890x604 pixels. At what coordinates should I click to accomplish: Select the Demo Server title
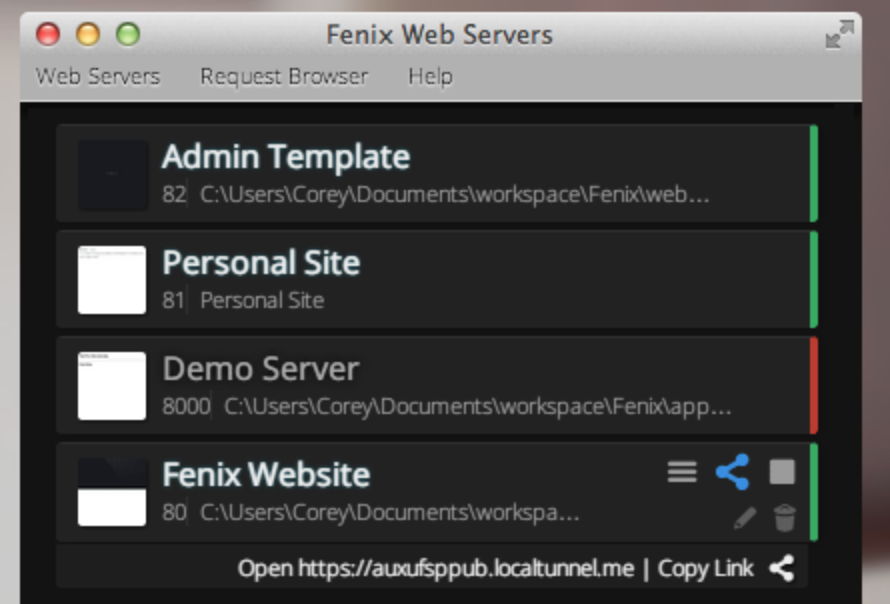click(261, 369)
